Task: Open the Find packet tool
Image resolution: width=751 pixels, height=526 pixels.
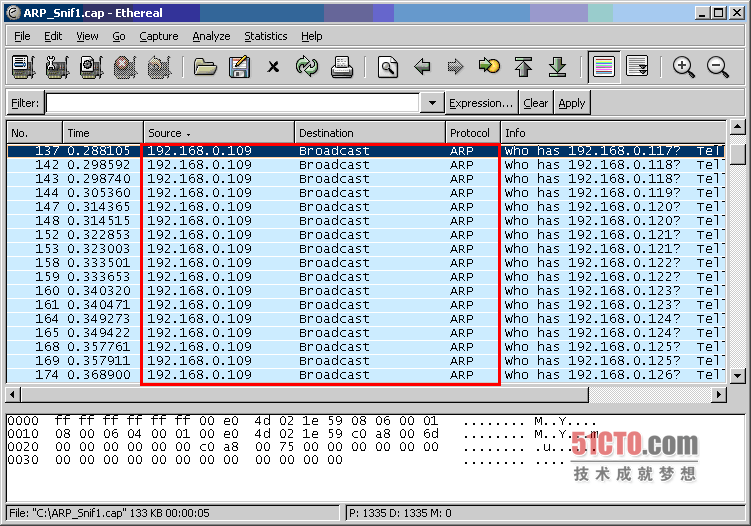Action: (x=388, y=67)
